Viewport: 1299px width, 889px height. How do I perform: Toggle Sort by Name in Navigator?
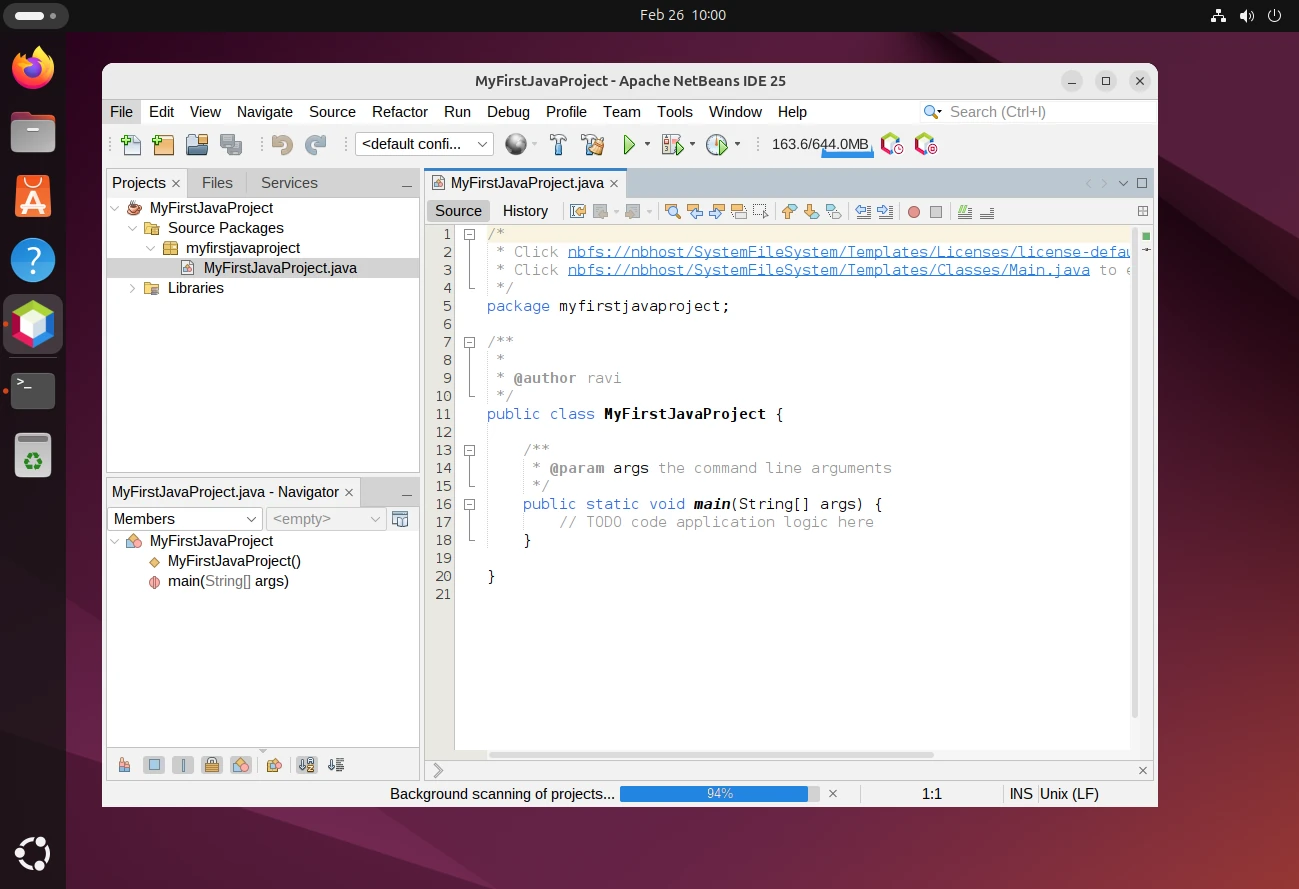[307, 765]
